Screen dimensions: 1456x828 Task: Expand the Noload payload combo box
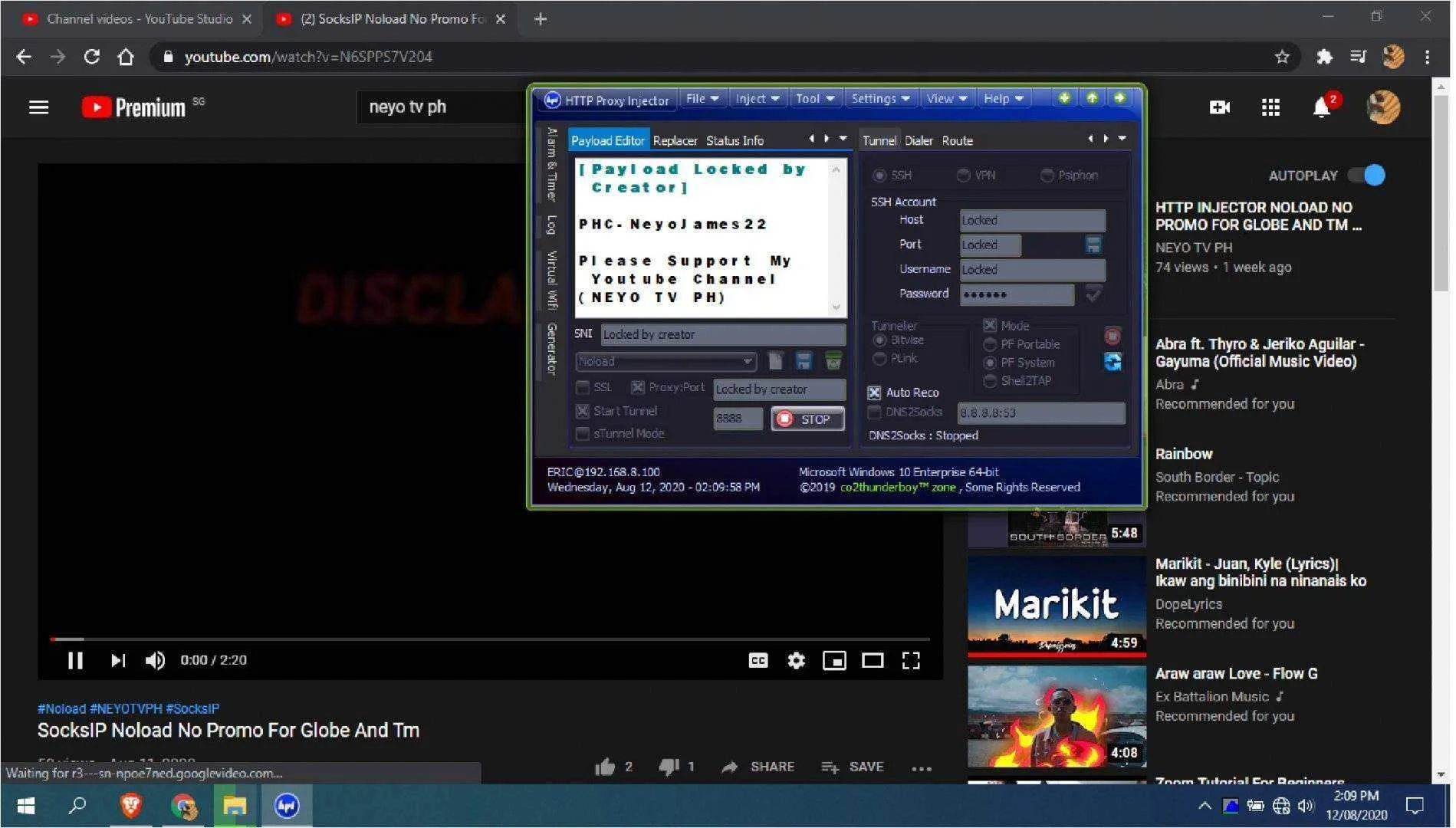pos(747,361)
